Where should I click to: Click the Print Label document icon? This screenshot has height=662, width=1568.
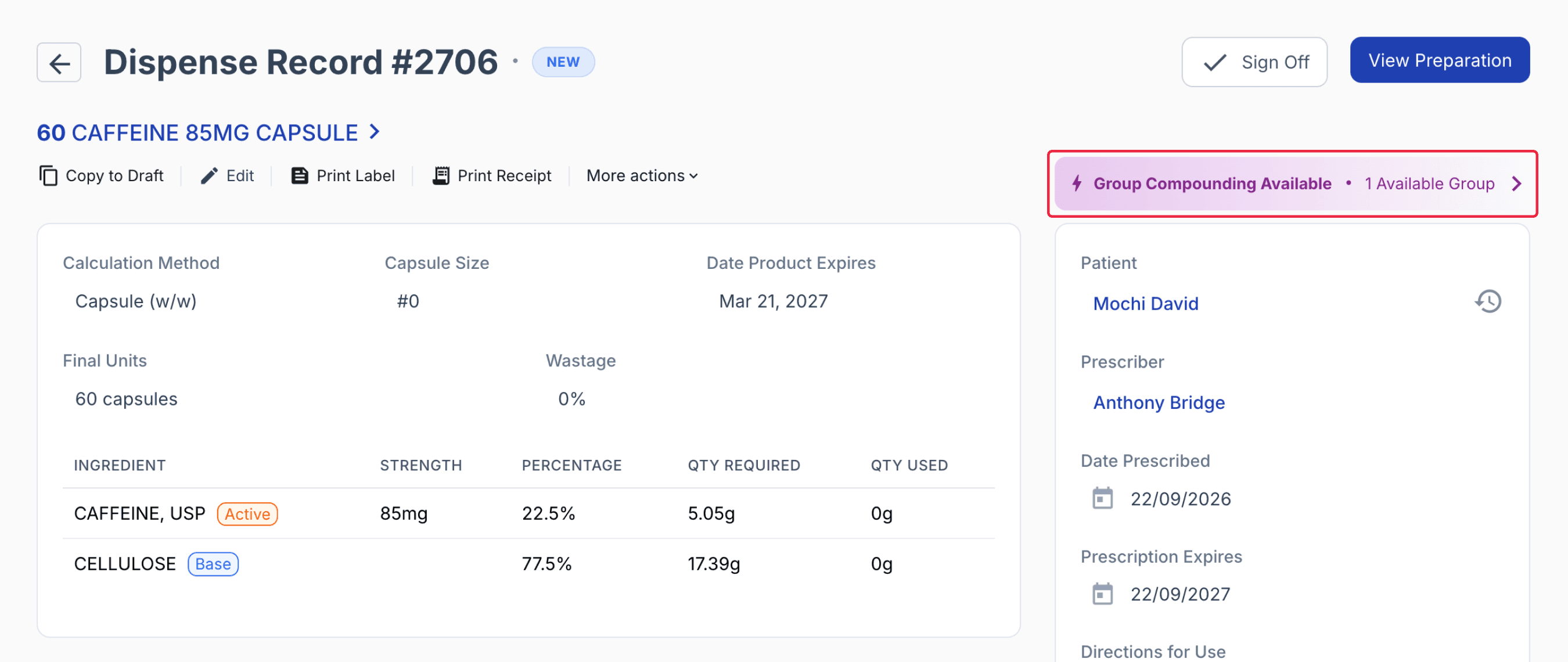300,176
